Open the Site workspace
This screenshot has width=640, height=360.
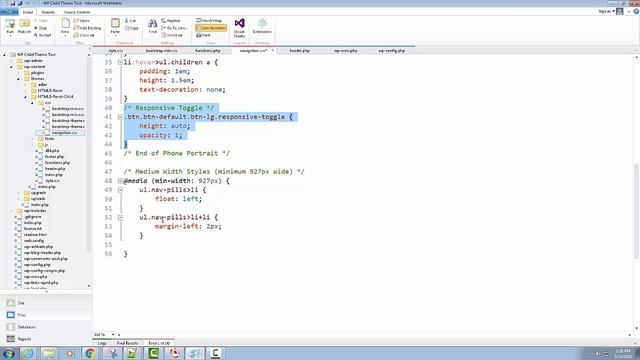point(46,303)
